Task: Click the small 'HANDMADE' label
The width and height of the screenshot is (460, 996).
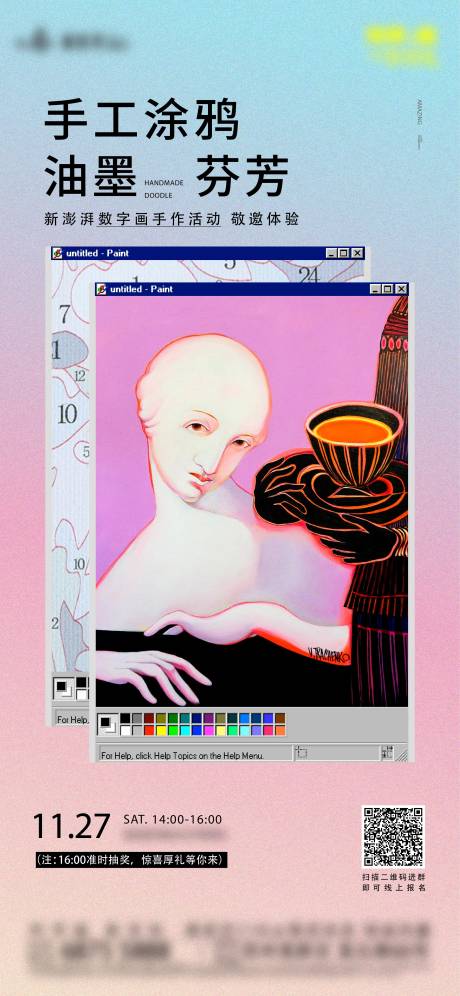Action: 164,183
